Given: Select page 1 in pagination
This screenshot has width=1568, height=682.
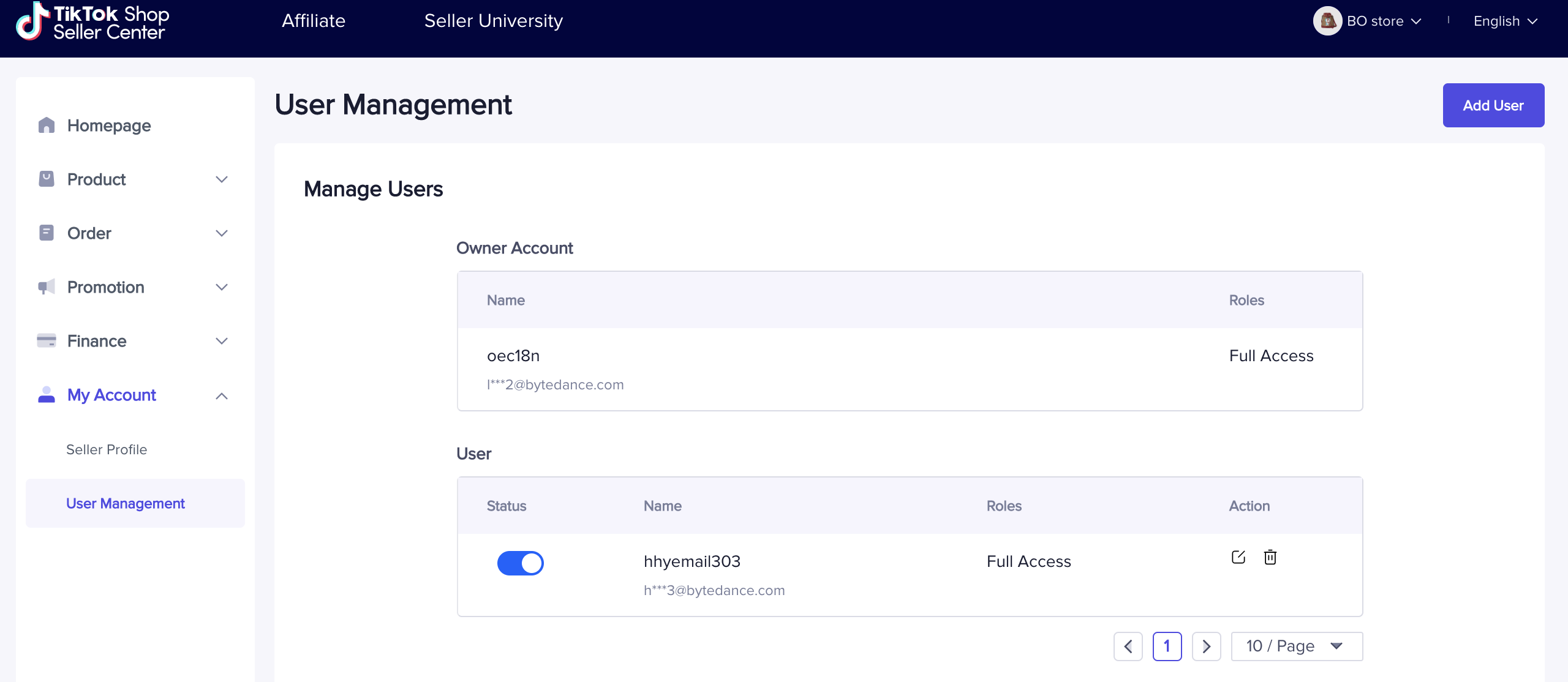Looking at the screenshot, I should [1167, 646].
